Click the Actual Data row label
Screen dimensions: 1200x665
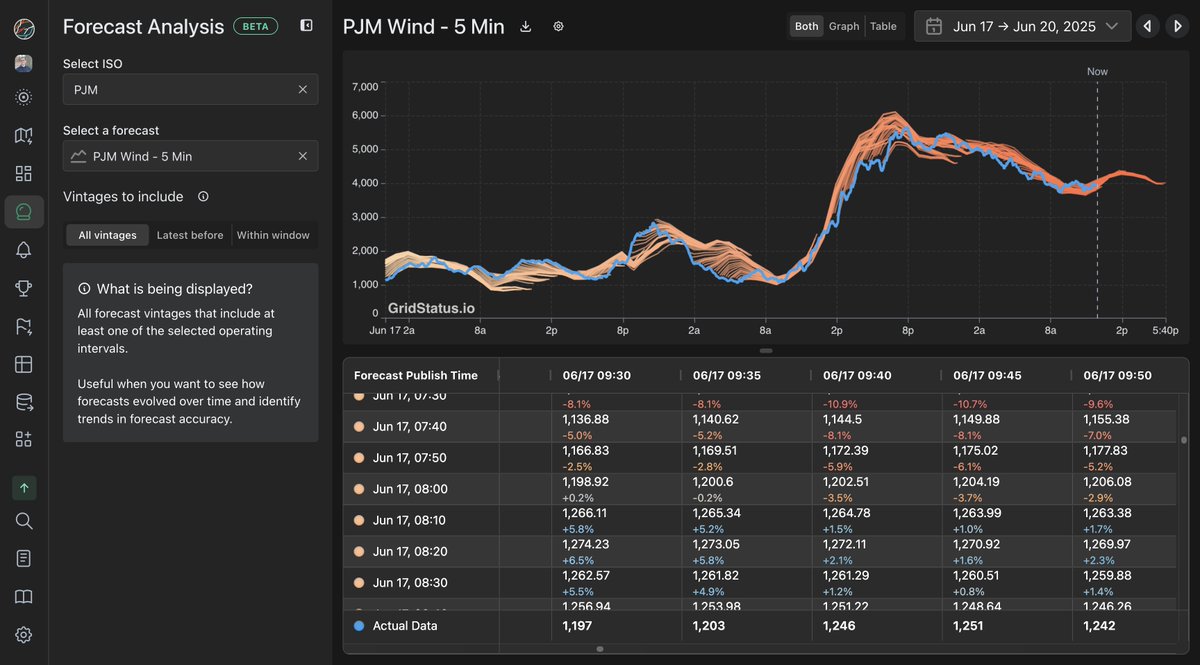(x=405, y=626)
